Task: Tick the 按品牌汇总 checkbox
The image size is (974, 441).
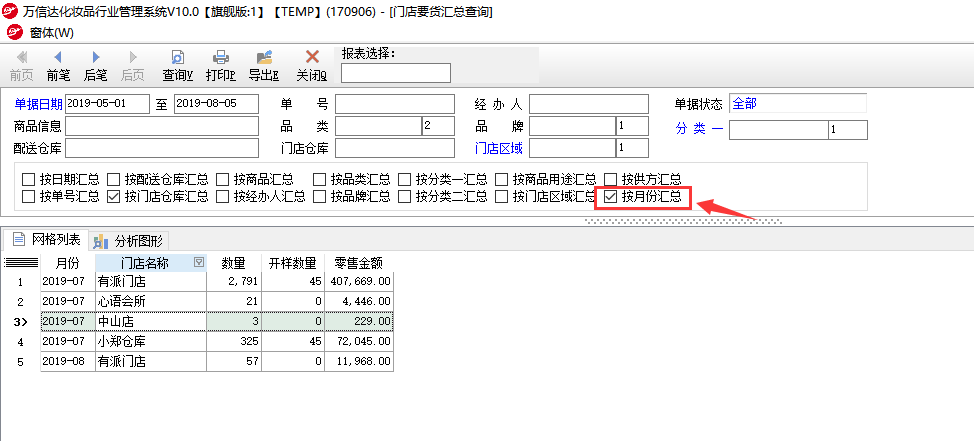Action: click(319, 198)
